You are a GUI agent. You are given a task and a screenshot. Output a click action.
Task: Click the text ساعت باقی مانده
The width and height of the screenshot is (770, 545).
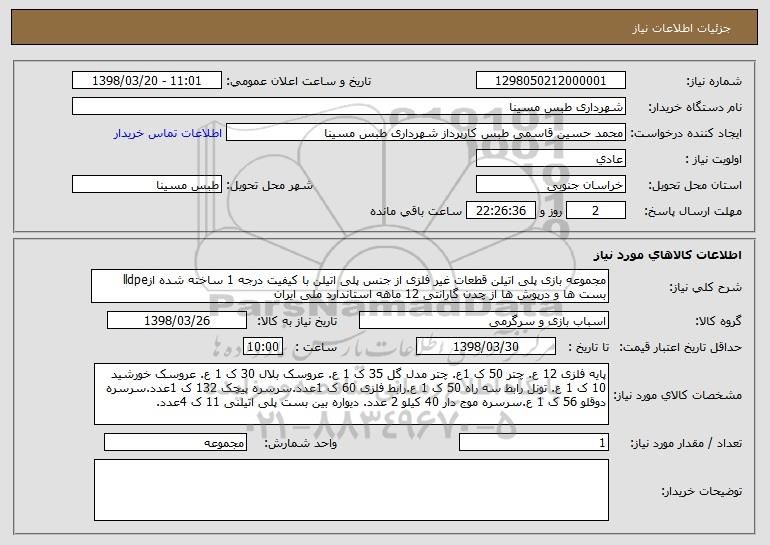point(416,211)
